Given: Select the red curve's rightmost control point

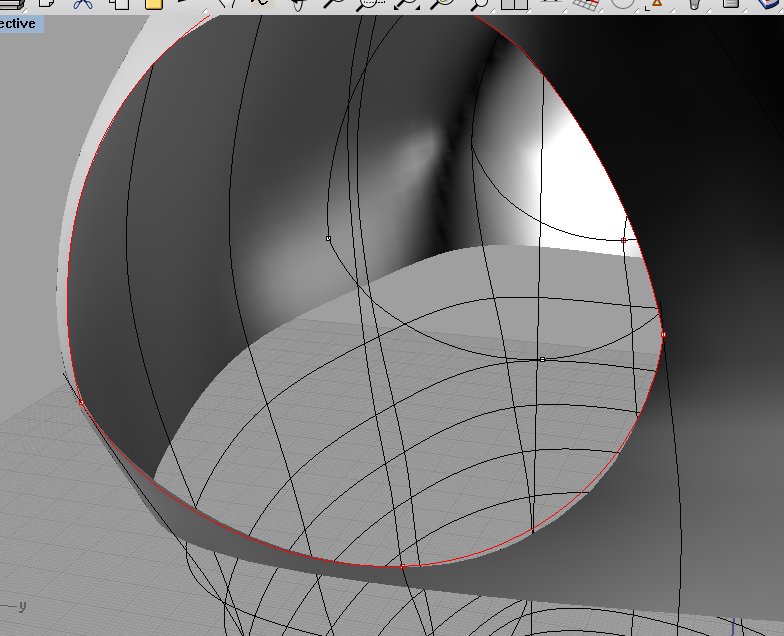Looking at the screenshot, I should (x=663, y=334).
